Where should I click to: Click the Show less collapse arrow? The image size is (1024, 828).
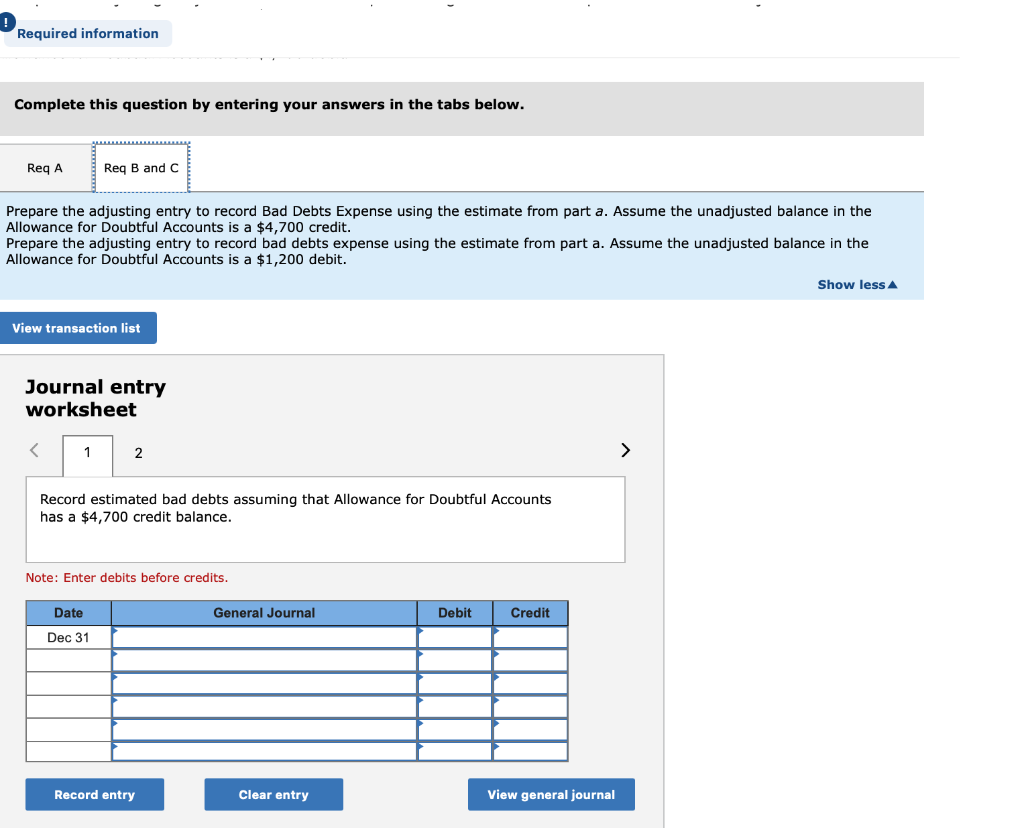[893, 284]
